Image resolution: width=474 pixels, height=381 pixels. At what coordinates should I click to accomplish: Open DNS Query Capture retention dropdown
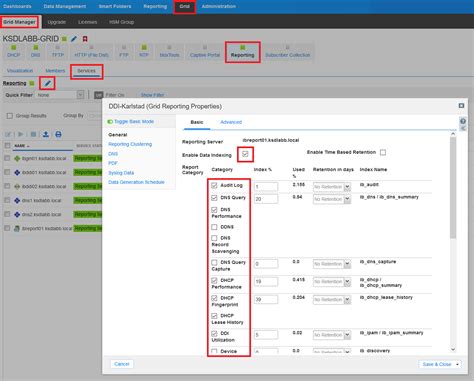click(x=347, y=264)
